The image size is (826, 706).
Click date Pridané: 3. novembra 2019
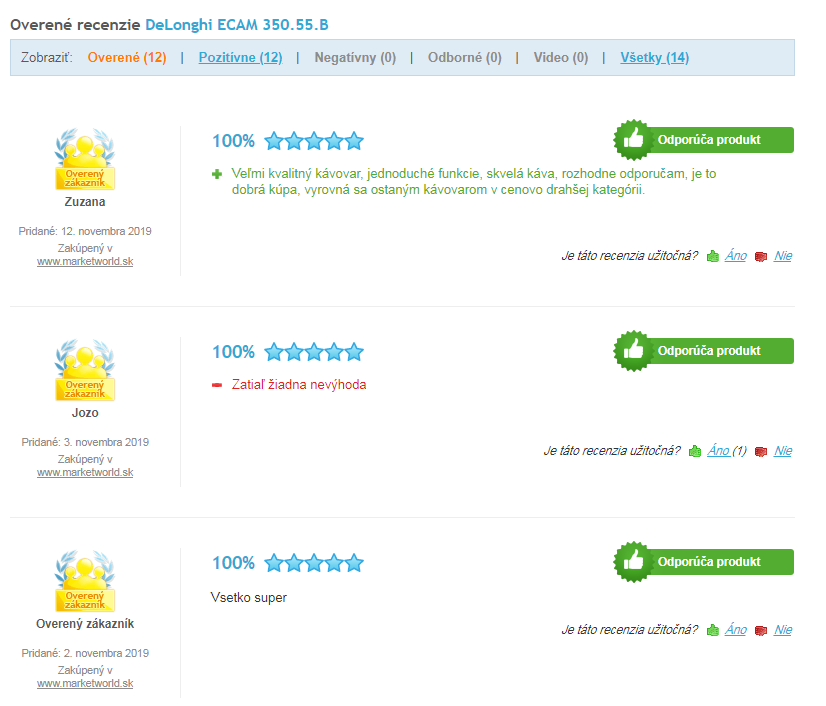pos(85,443)
